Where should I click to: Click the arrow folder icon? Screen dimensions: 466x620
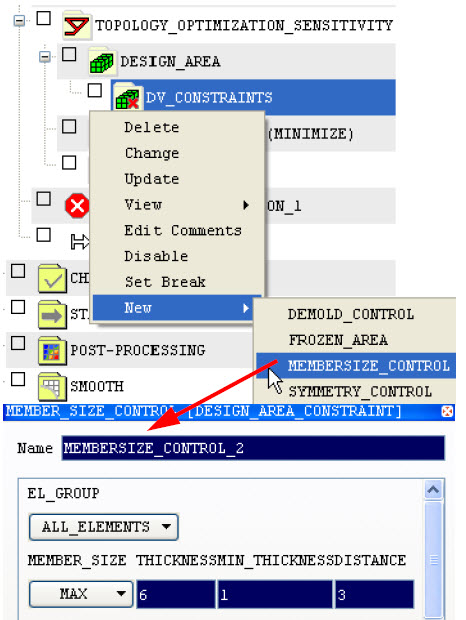[52, 315]
